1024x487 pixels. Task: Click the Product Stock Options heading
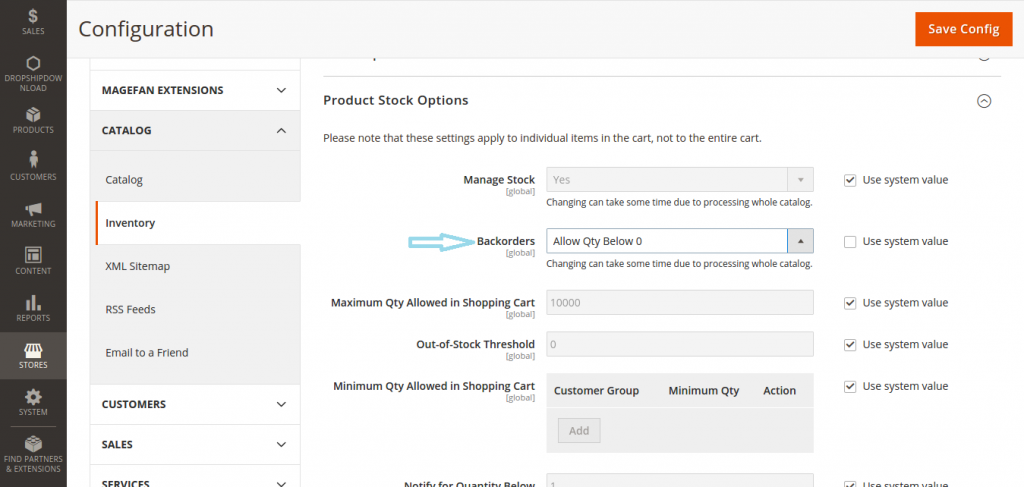point(396,101)
